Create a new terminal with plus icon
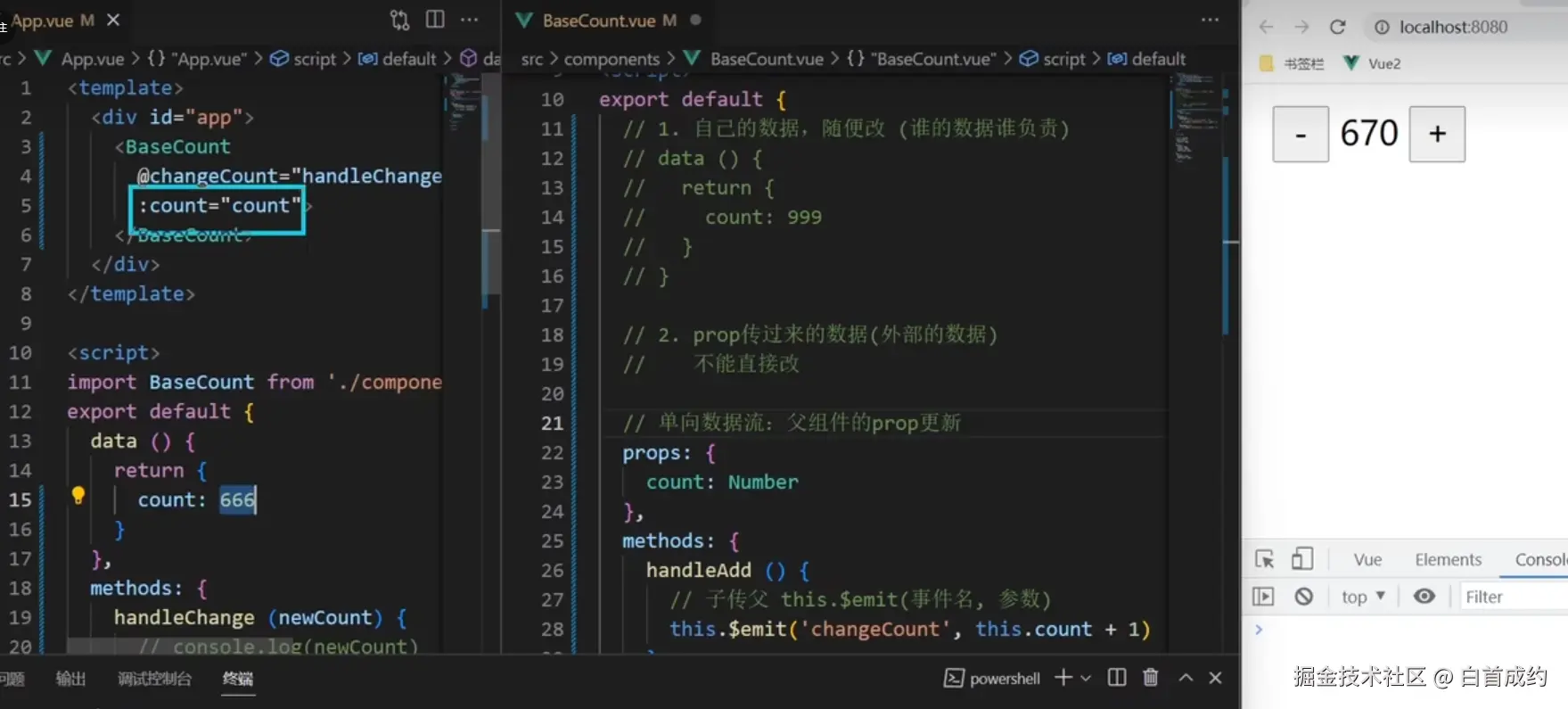The height and width of the screenshot is (709, 1568). 1063,678
